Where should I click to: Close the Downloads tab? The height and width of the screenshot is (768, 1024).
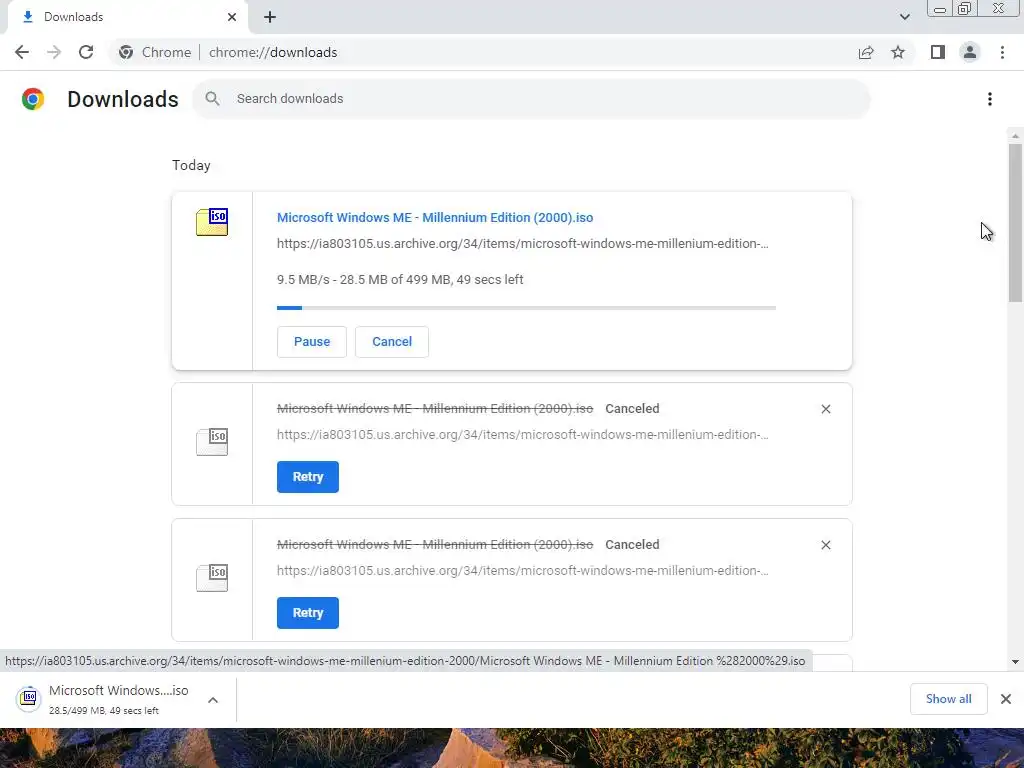pyautogui.click(x=232, y=17)
